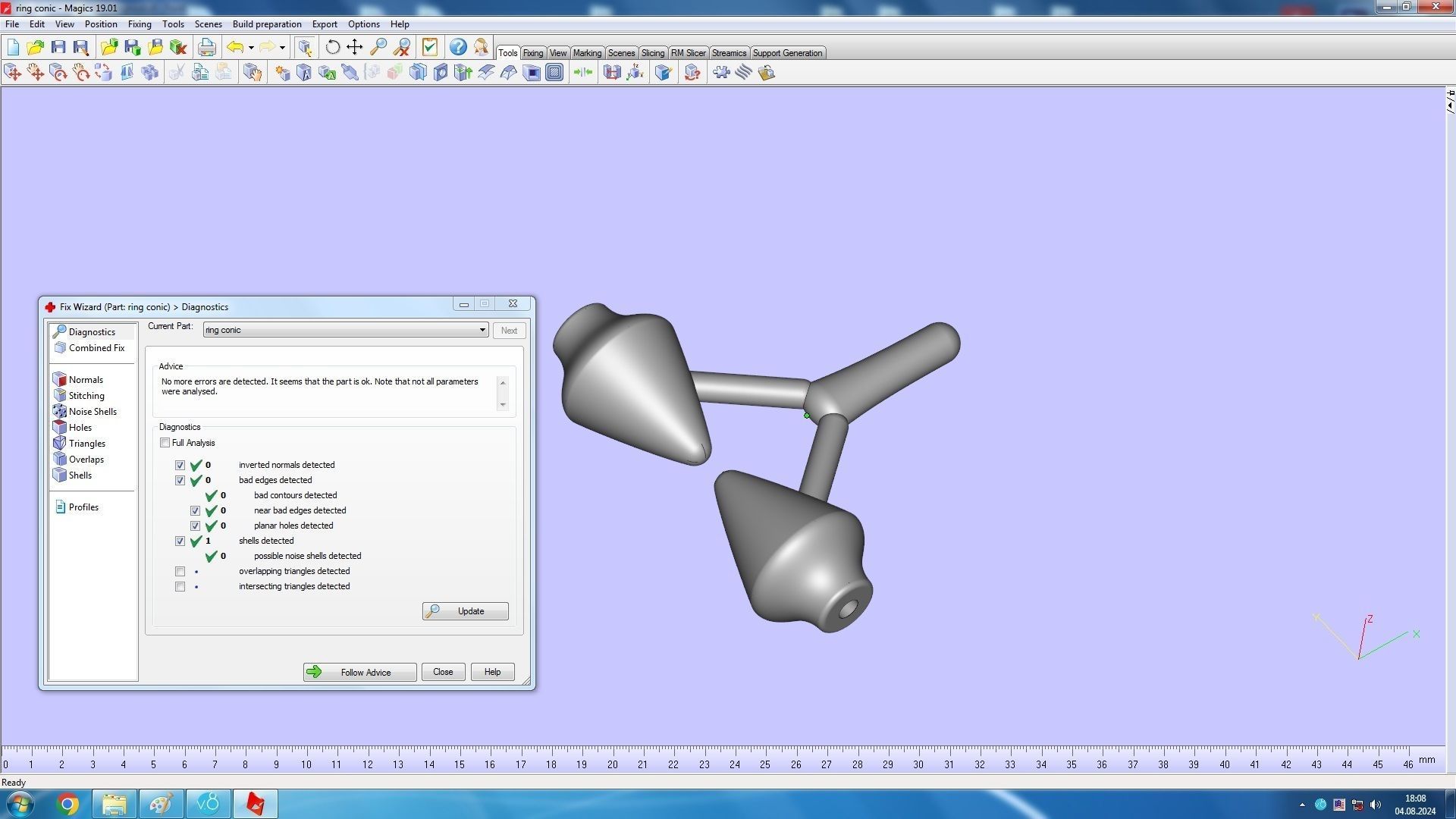Click the New project icon
The image size is (1456, 819).
[13, 47]
